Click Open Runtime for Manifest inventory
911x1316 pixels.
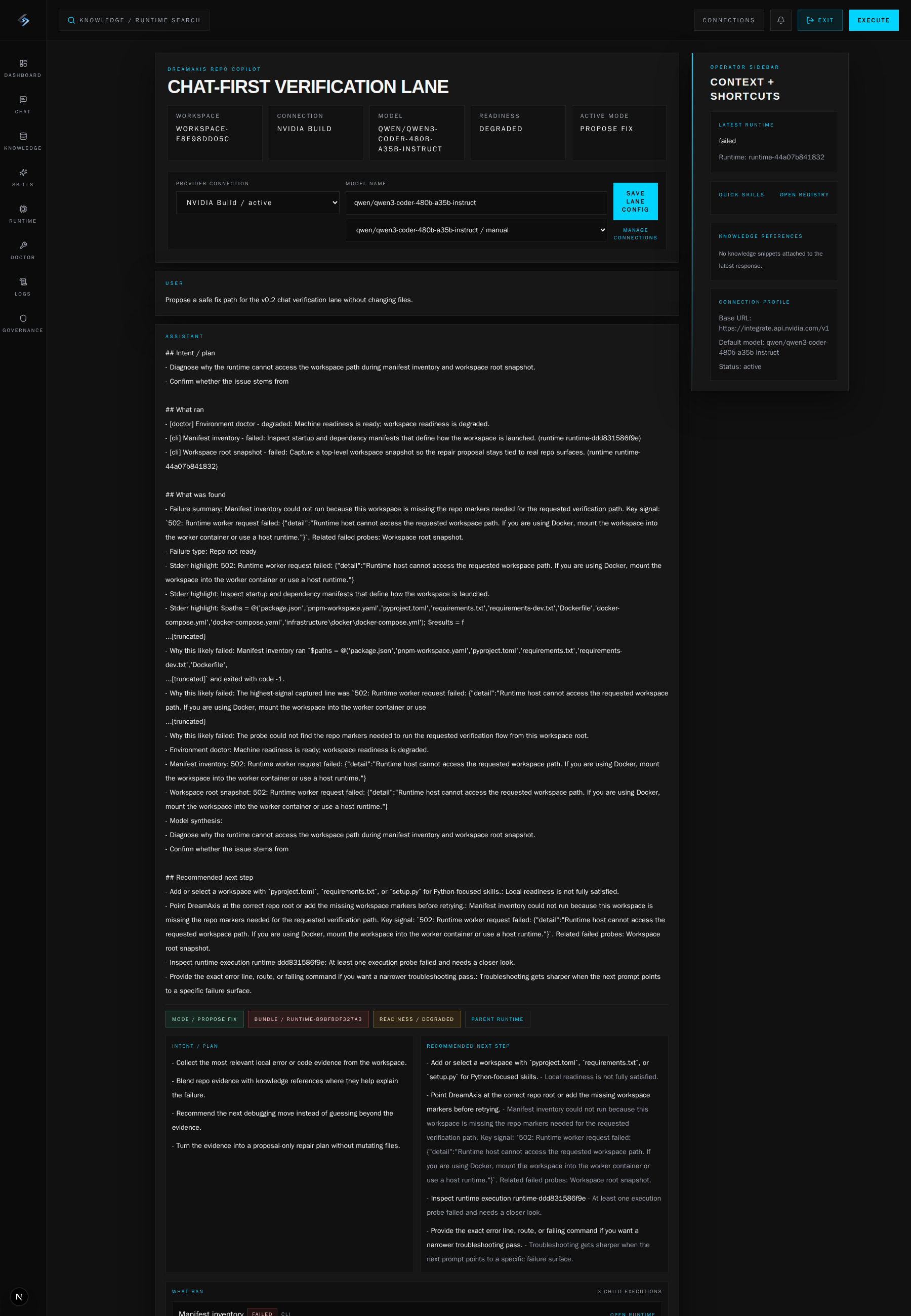633,1313
